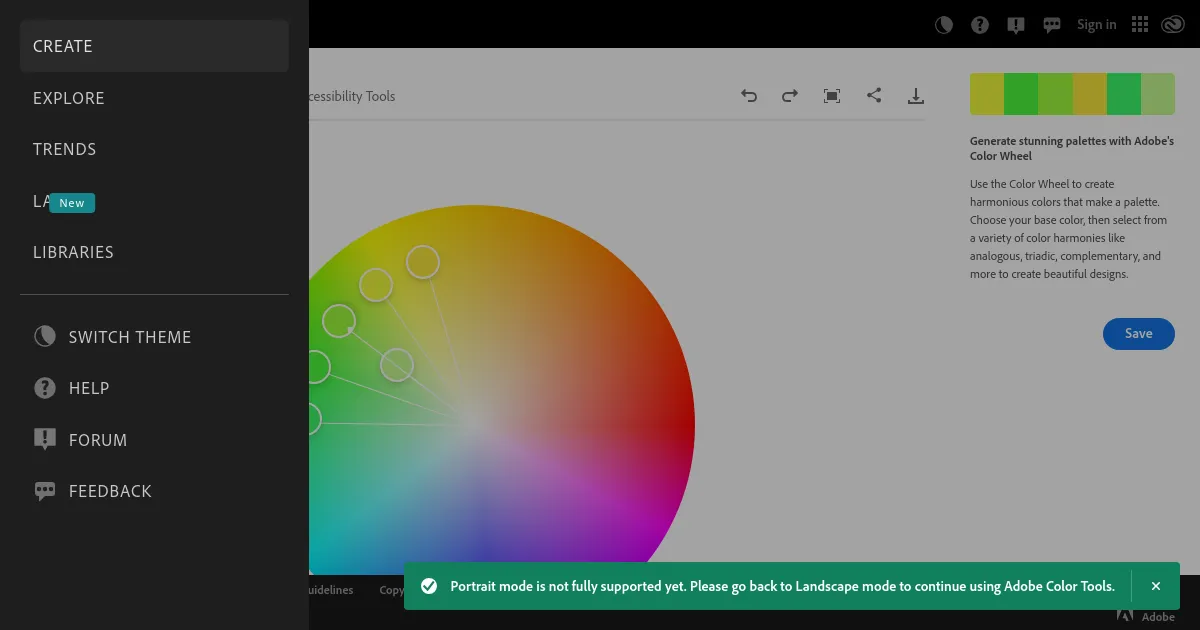The width and height of the screenshot is (1200, 630).
Task: Undo the last change
Action: pyautogui.click(x=749, y=95)
